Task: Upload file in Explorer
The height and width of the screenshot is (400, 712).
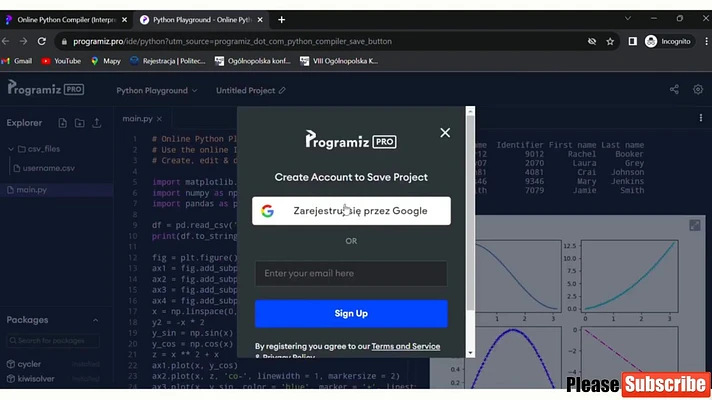Action: point(97,123)
